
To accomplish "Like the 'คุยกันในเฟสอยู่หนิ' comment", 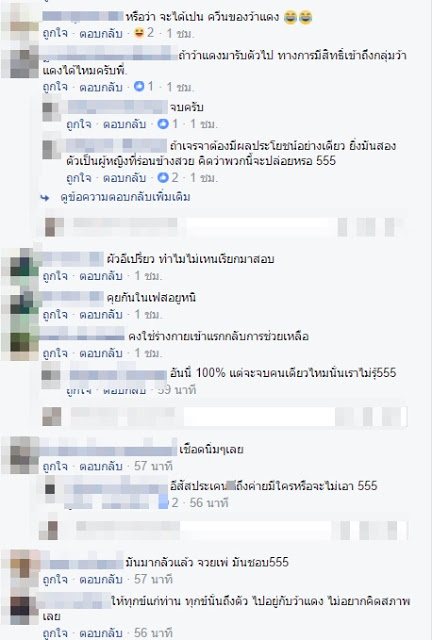I will click(x=55, y=315).
